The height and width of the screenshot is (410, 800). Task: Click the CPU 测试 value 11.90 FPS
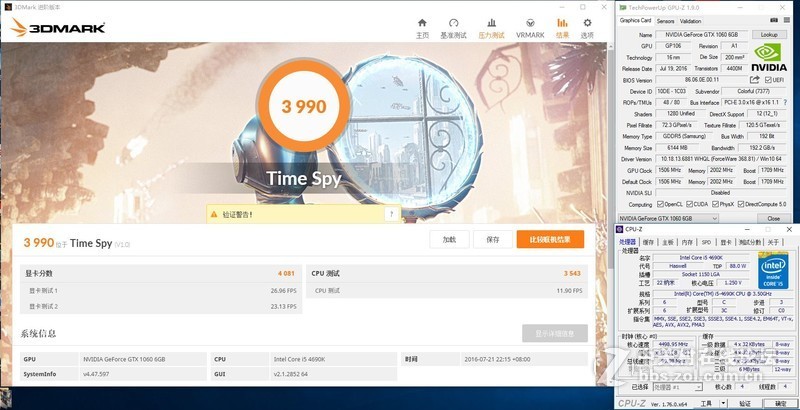570,291
